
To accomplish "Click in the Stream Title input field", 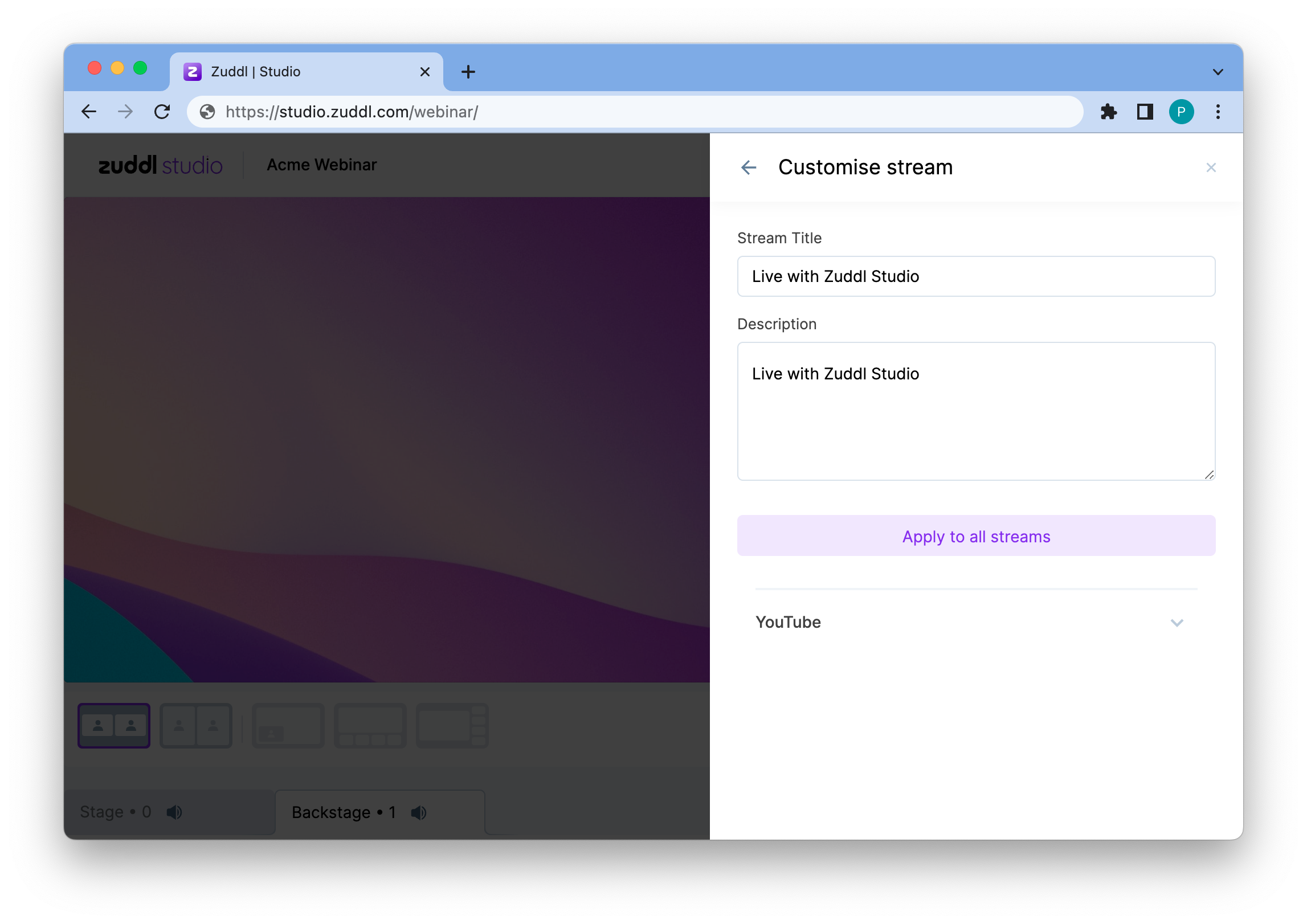I will coord(975,276).
